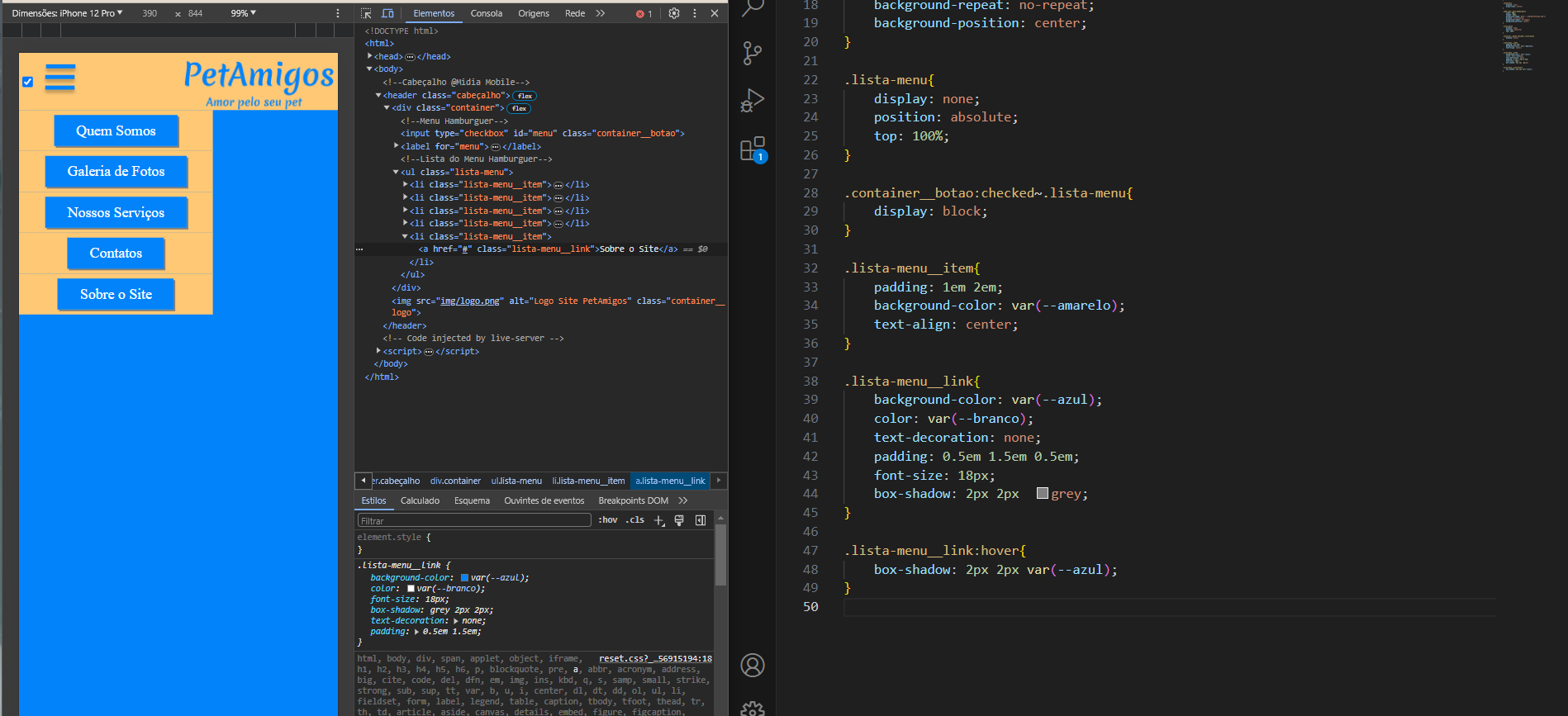
Task: Collapse the body element node
Action: (369, 69)
